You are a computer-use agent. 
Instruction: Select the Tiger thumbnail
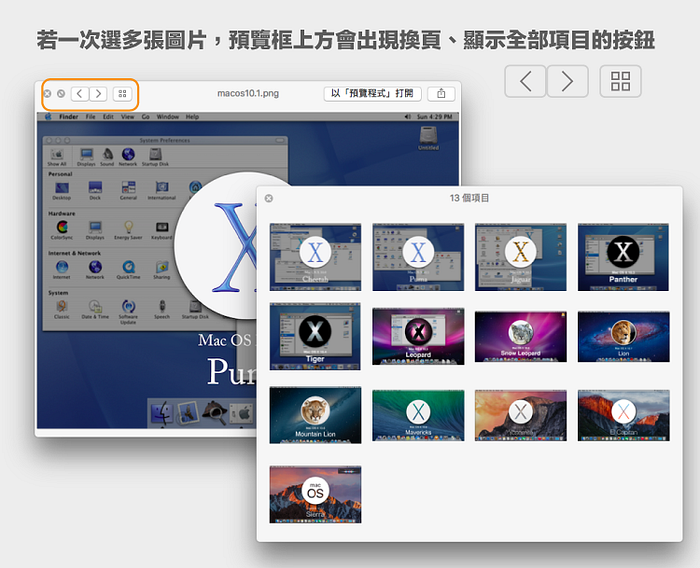tap(315, 336)
